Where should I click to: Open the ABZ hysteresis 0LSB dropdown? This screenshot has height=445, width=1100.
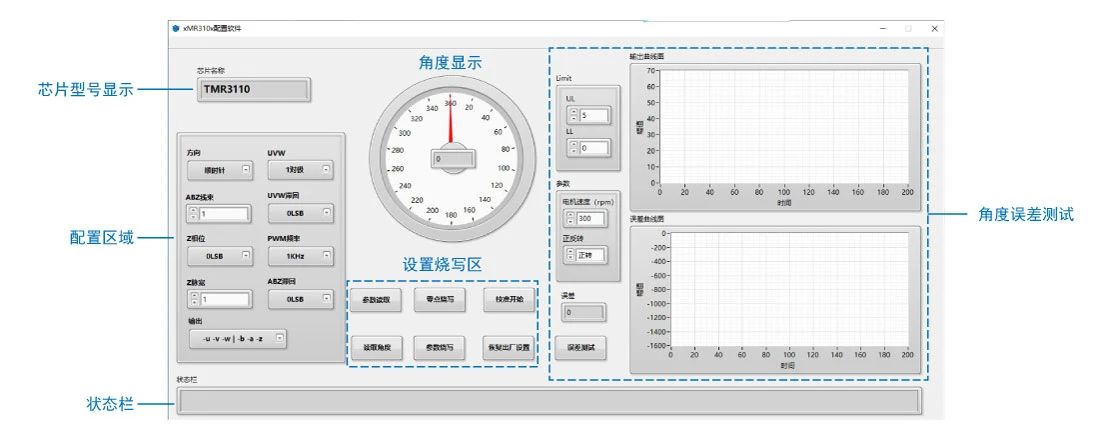[x=299, y=299]
